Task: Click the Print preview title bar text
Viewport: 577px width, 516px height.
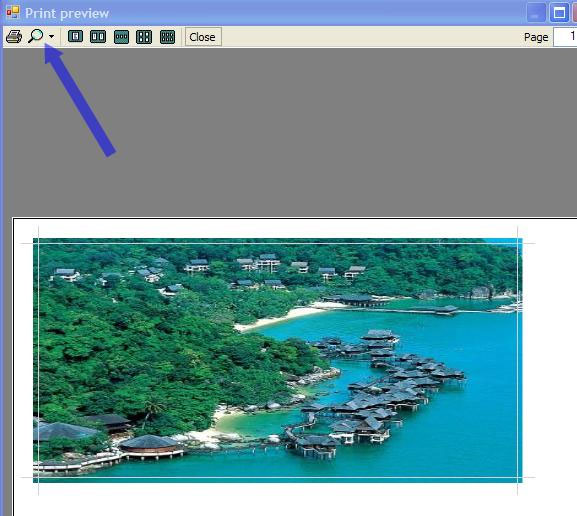Action: coord(67,14)
